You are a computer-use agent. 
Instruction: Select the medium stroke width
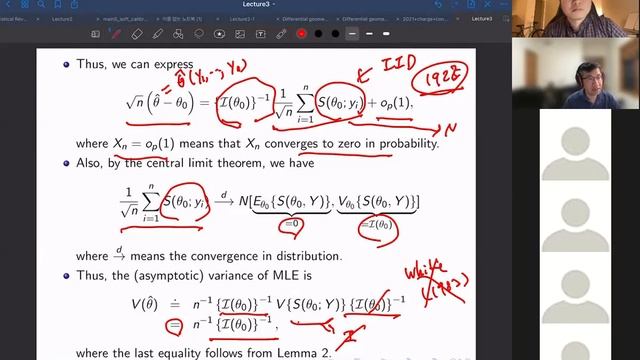[x=369, y=34]
